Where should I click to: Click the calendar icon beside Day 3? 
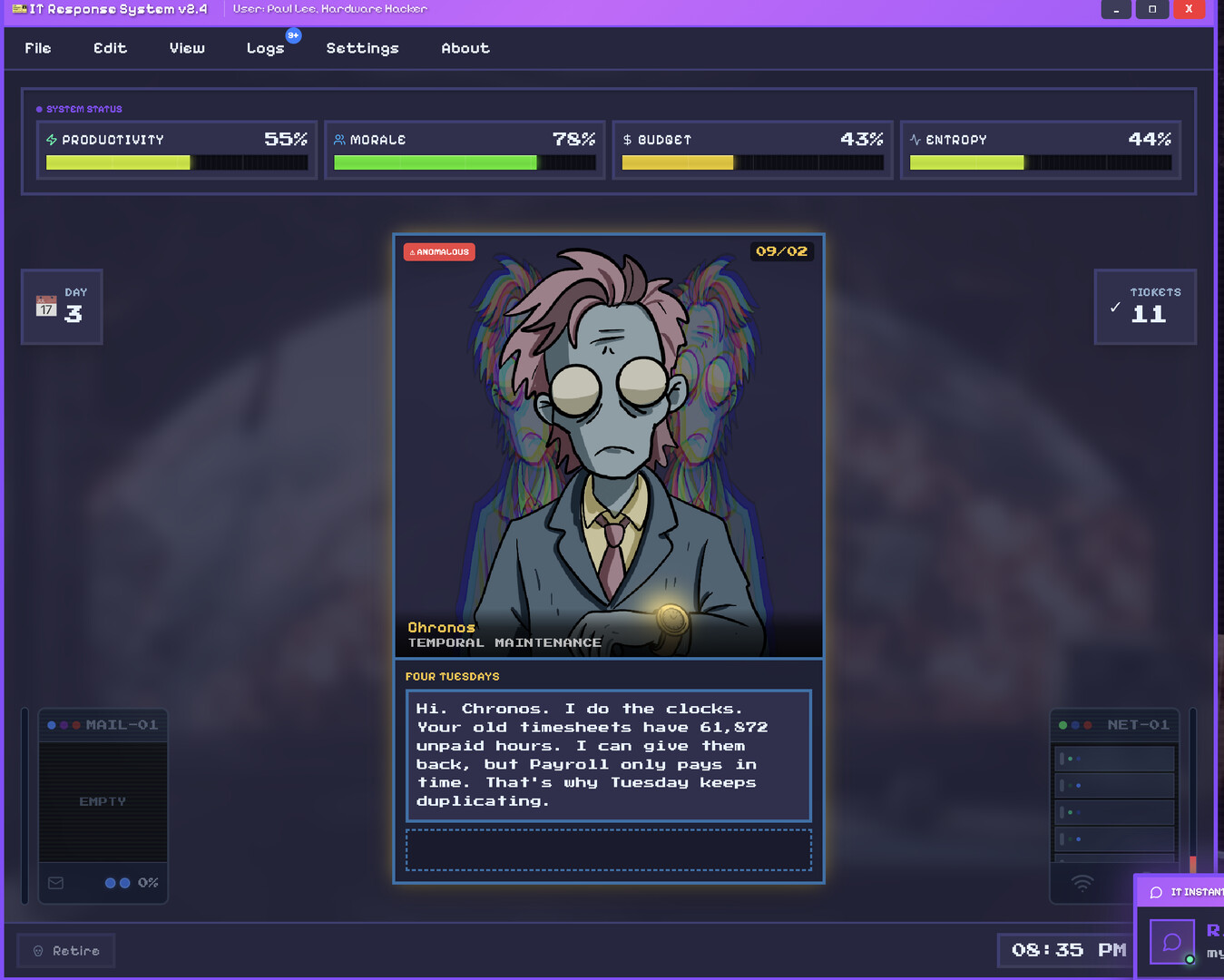coord(46,307)
